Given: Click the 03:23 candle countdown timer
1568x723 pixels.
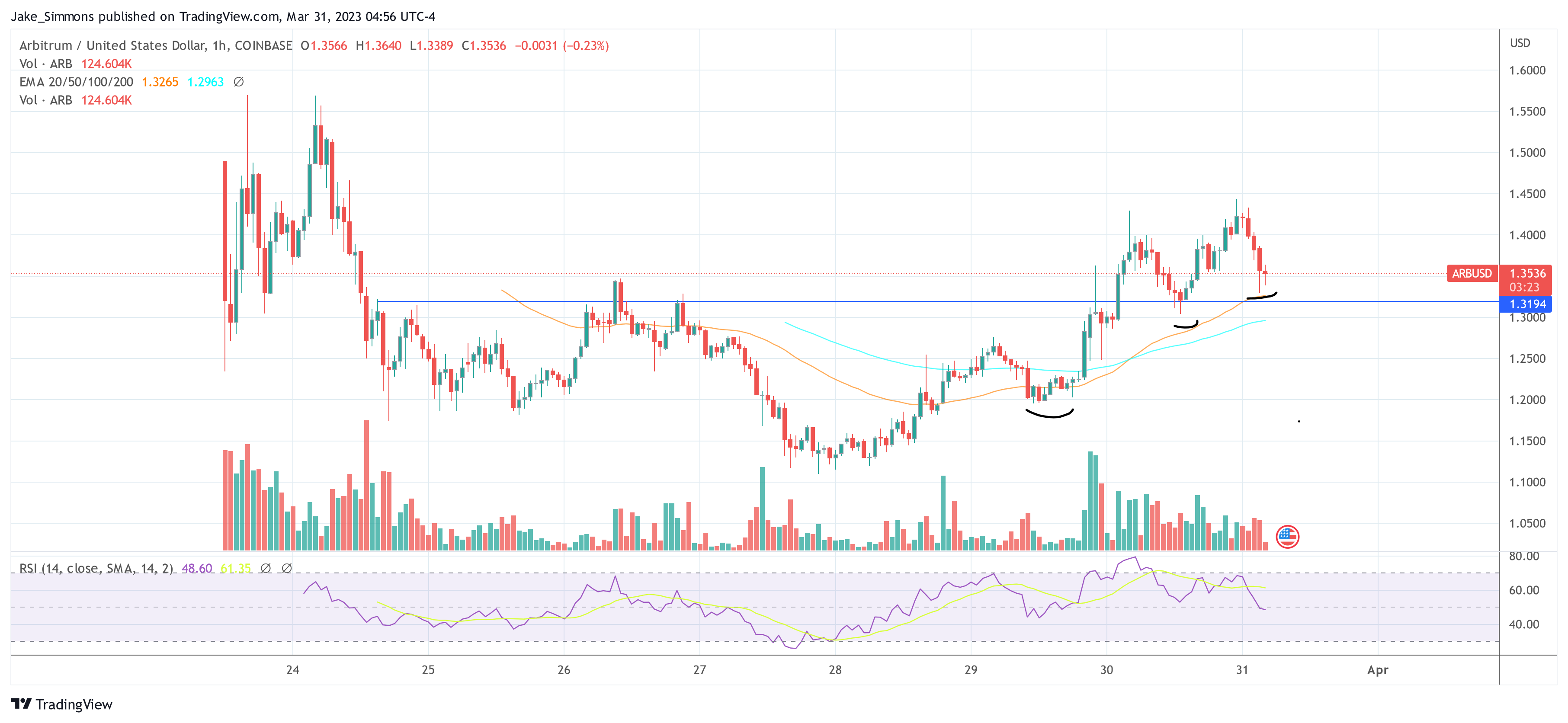Looking at the screenshot, I should [1524, 287].
